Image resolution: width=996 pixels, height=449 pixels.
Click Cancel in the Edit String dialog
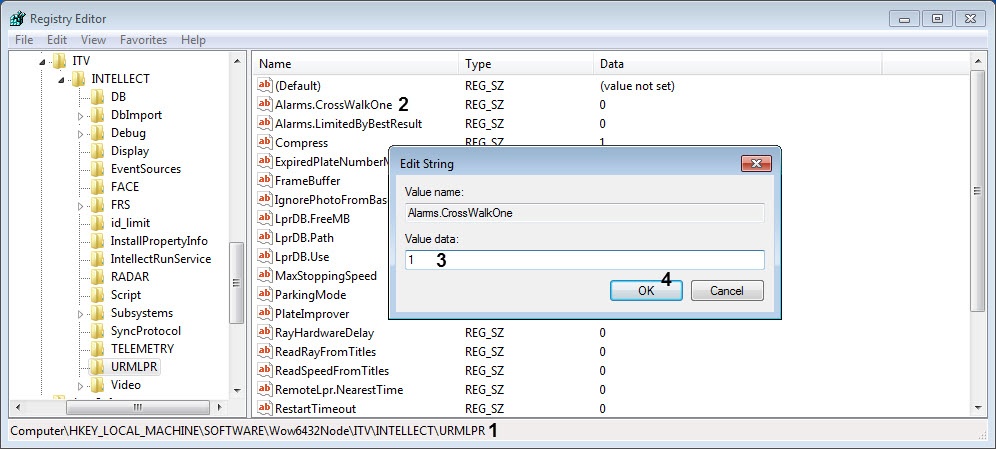click(726, 291)
